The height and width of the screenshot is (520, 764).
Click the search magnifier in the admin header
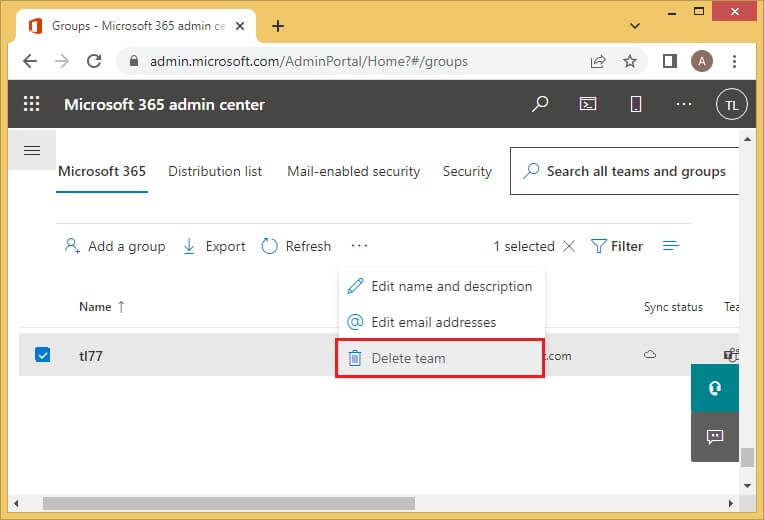pos(540,104)
